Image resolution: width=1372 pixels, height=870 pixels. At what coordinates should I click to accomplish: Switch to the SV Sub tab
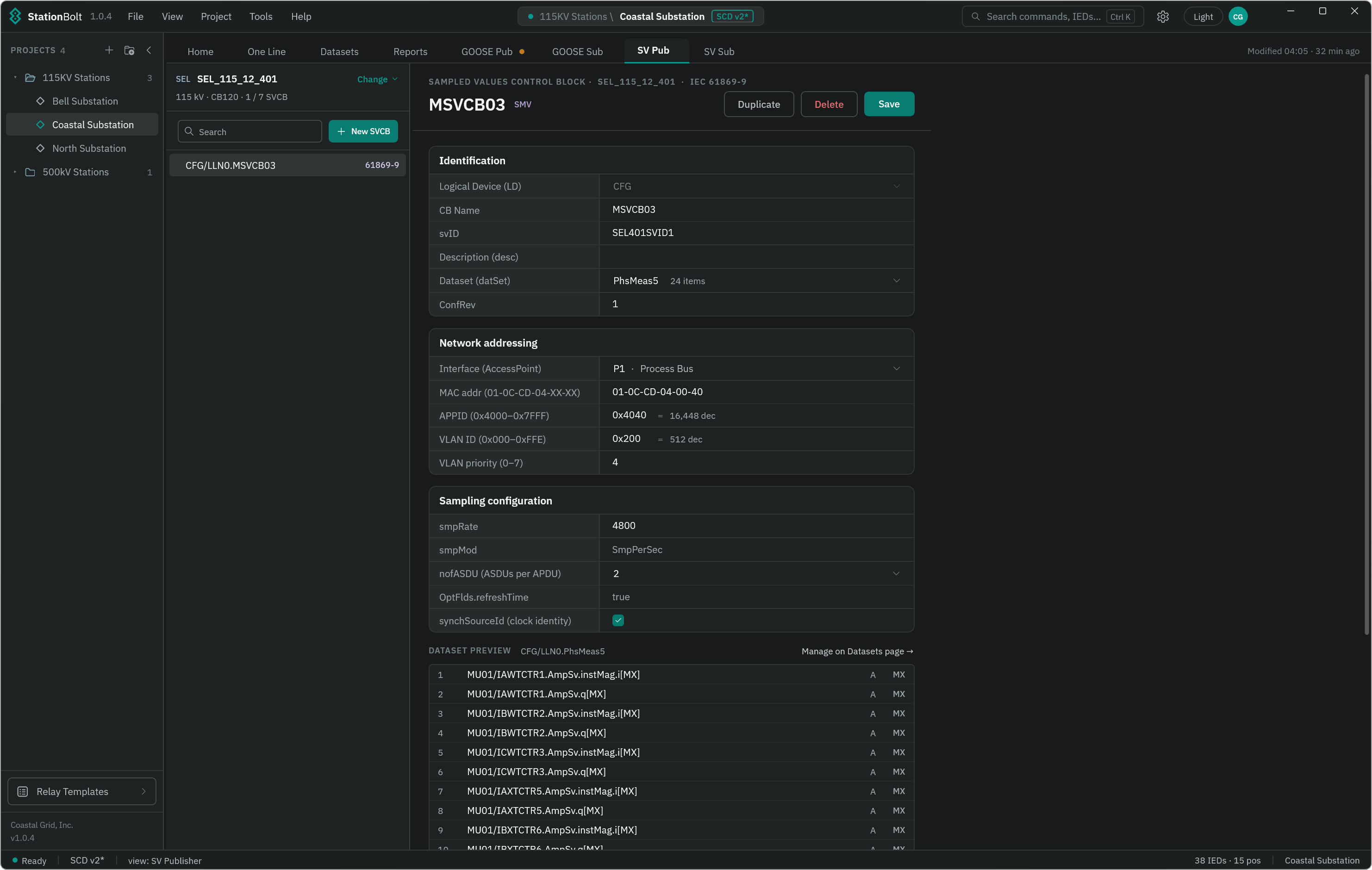[x=719, y=51]
